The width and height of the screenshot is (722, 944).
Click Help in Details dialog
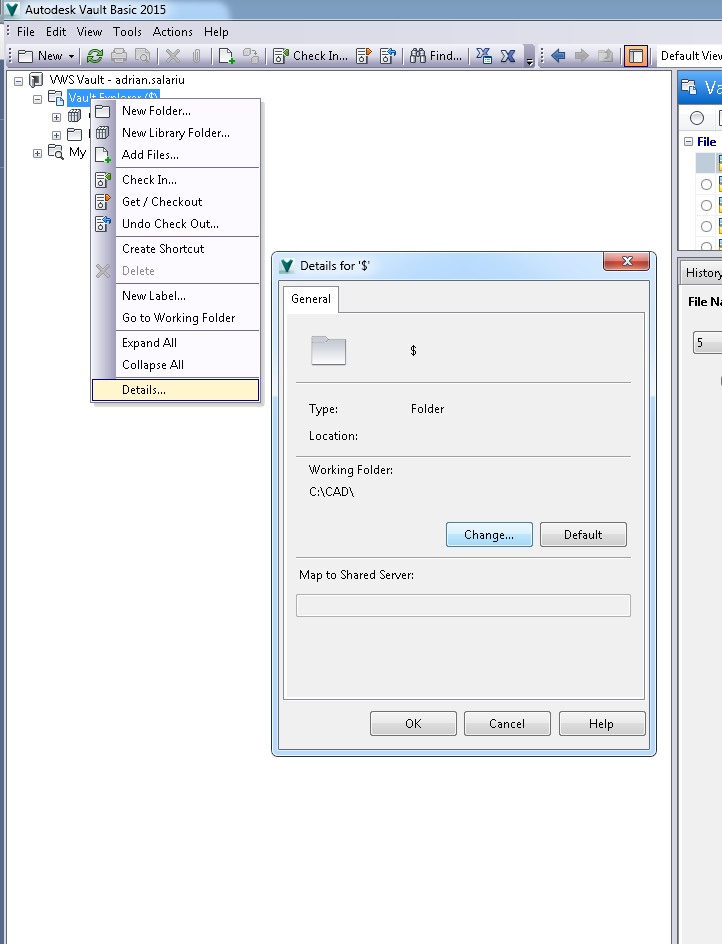(602, 724)
